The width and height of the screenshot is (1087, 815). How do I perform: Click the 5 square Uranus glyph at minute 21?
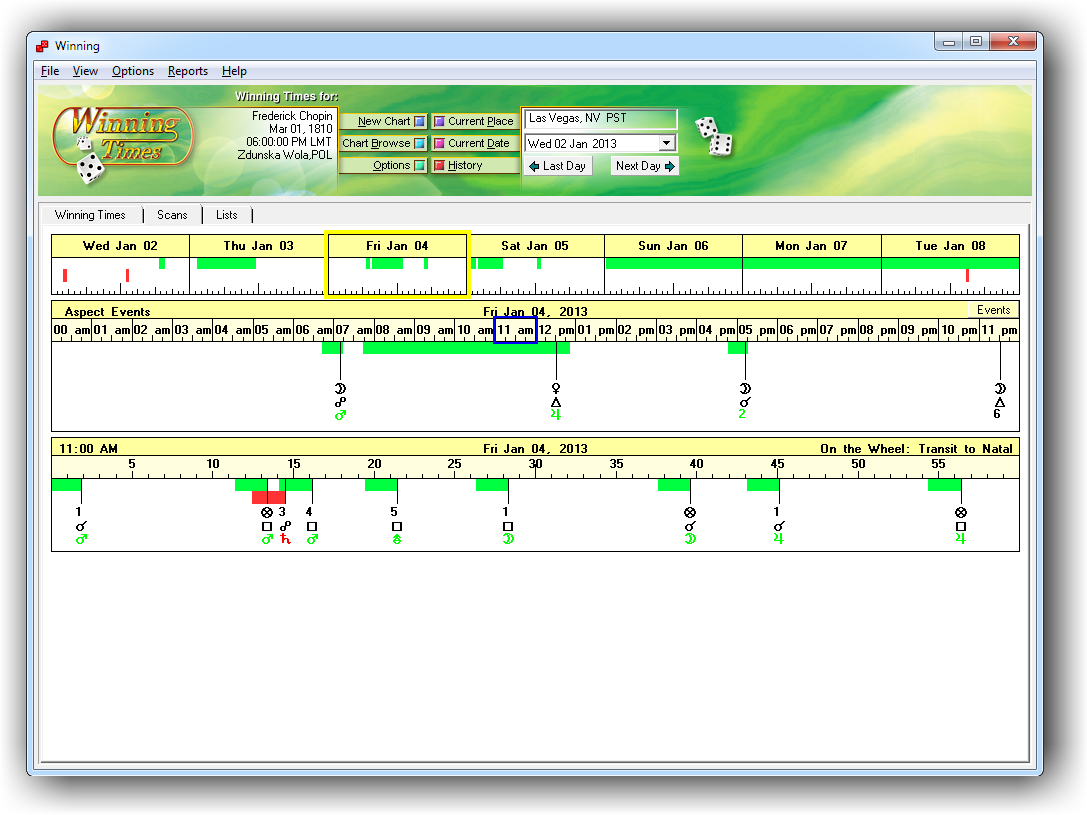click(x=397, y=526)
